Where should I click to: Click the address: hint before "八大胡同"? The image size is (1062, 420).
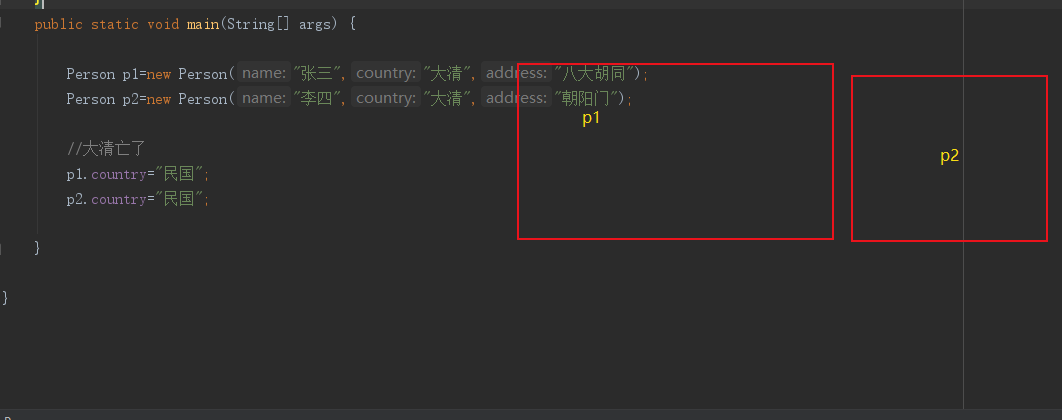pos(517,72)
